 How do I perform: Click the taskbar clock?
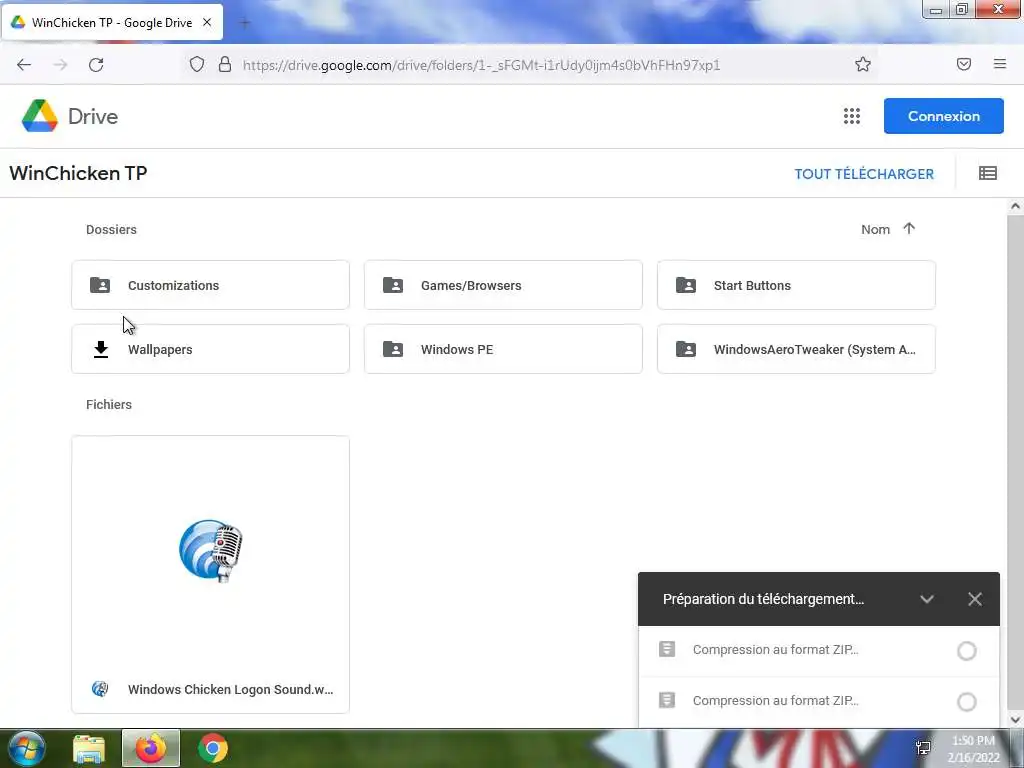pyautogui.click(x=974, y=749)
